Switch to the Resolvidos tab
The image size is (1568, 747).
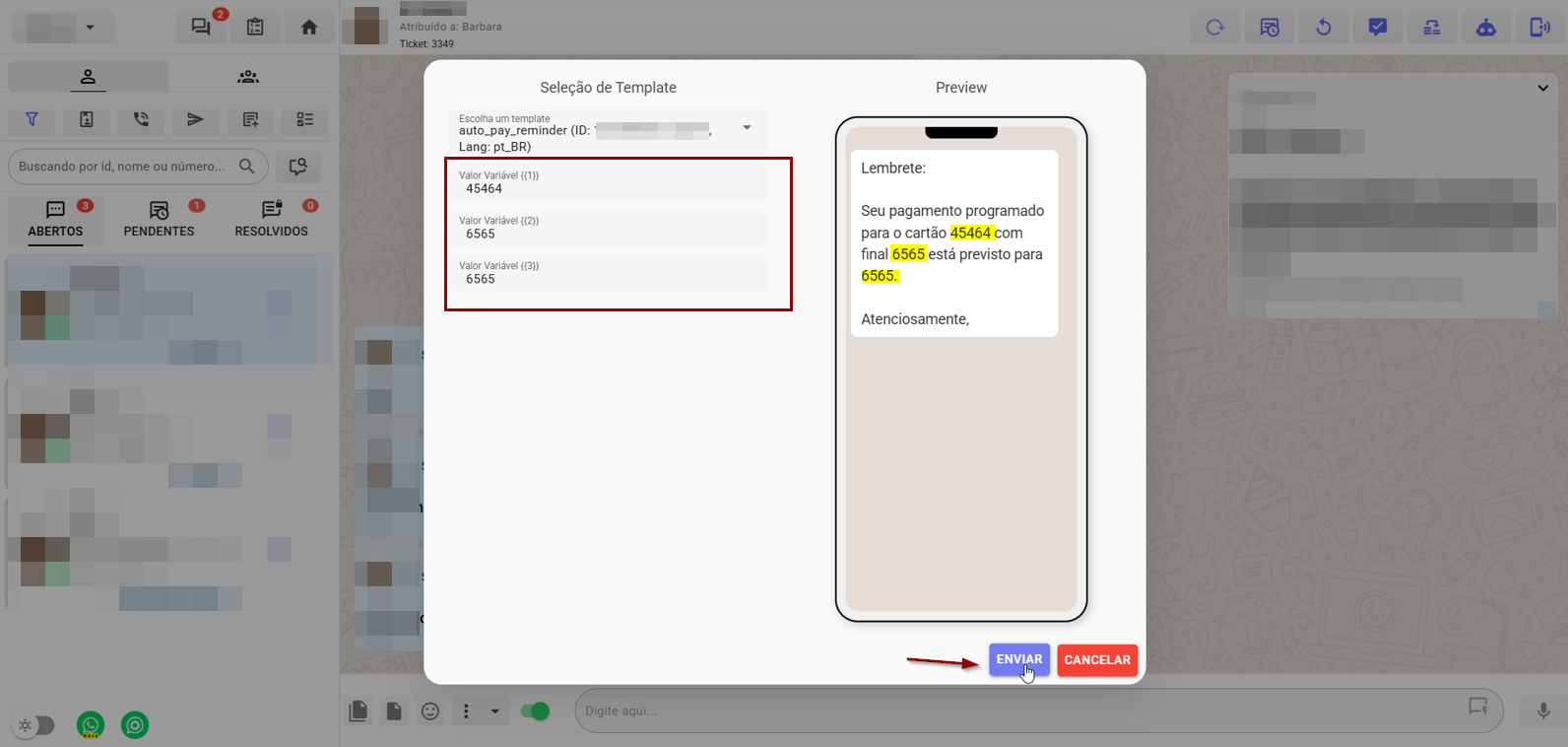click(x=271, y=219)
